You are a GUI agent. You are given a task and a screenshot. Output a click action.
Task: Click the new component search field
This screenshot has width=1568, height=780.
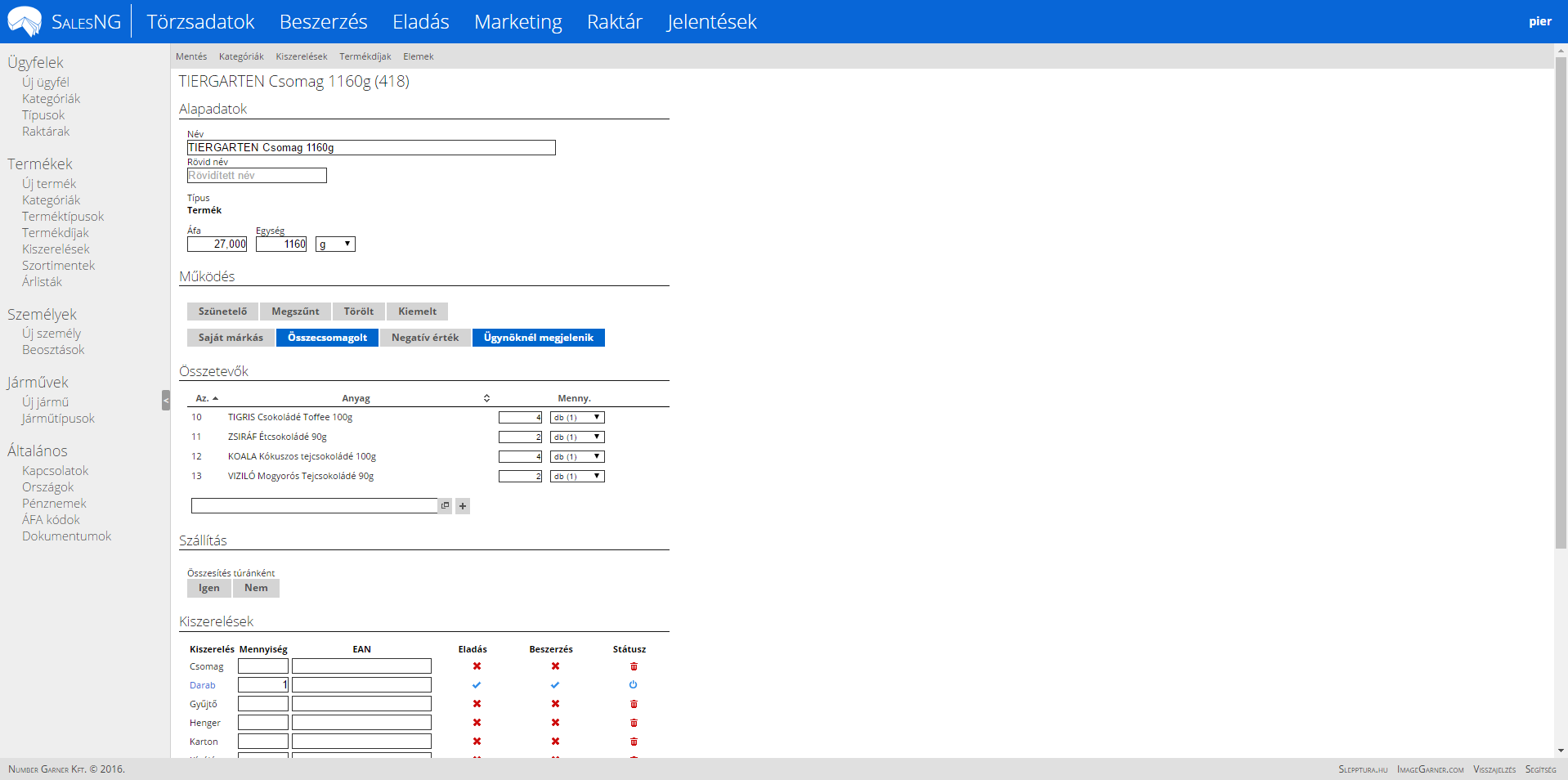315,506
